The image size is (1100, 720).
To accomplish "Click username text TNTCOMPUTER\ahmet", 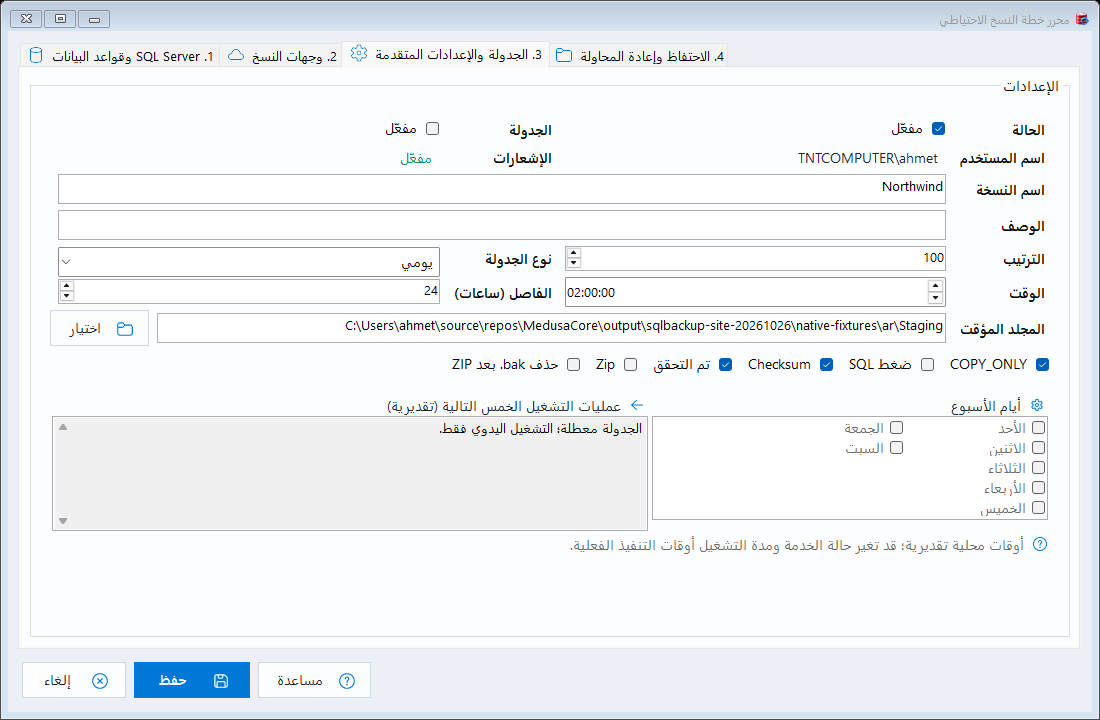I will [868, 159].
